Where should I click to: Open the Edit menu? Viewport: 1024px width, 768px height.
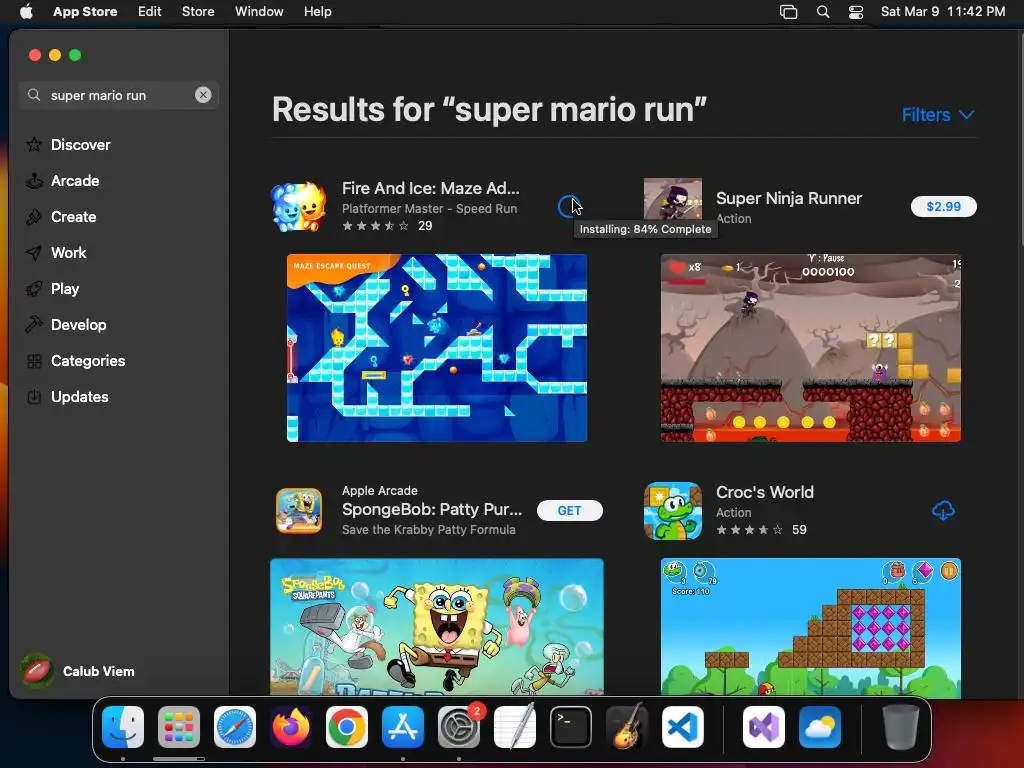150,12
